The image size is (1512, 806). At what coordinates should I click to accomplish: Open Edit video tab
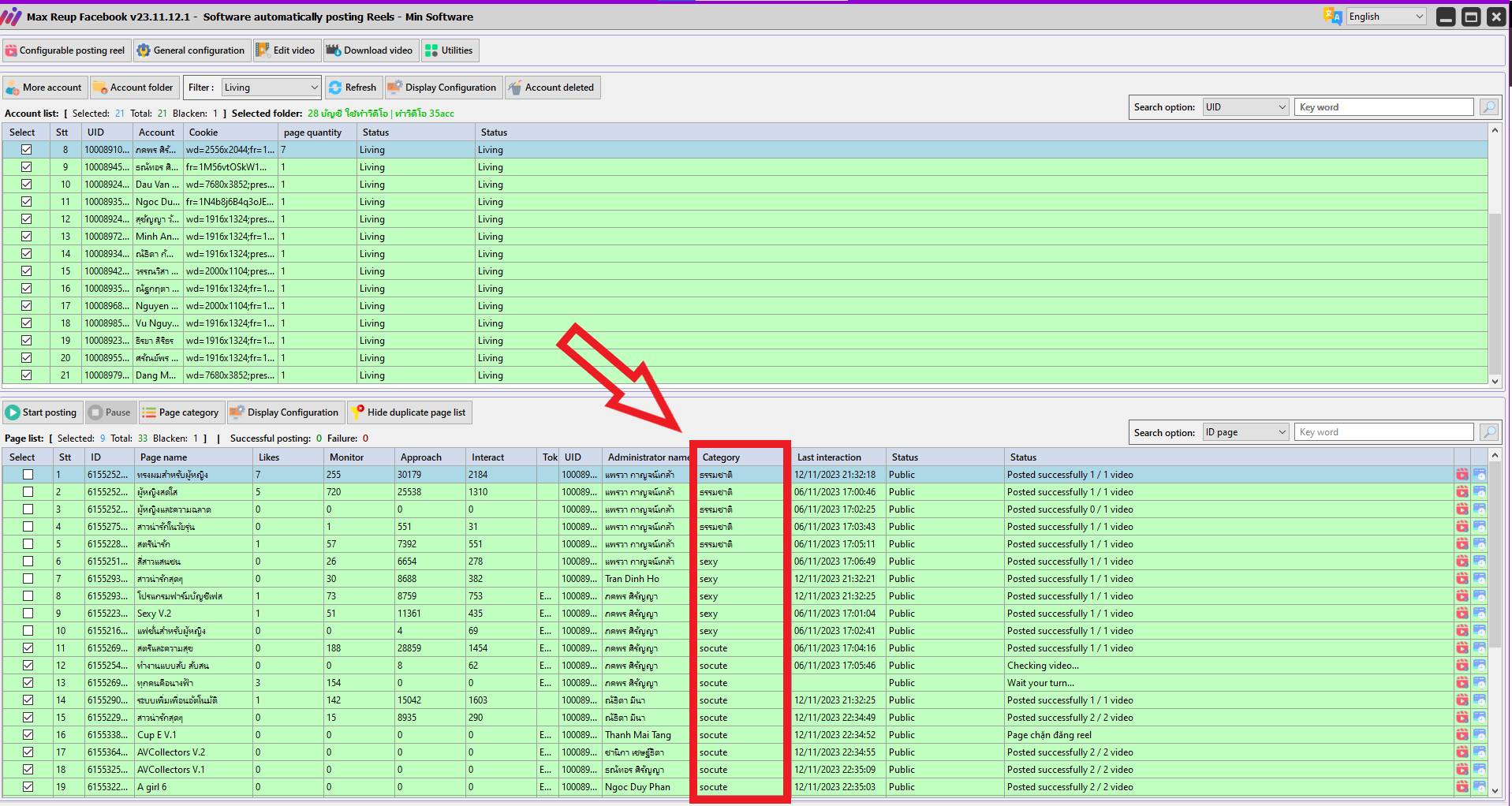click(286, 50)
